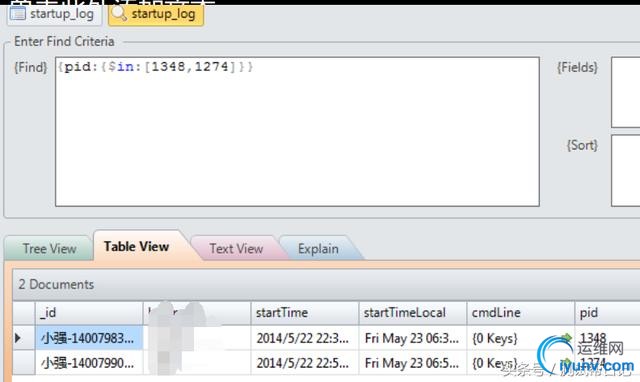The image size is (640, 382).
Task: Click the cmdLine column header
Action: (520, 313)
